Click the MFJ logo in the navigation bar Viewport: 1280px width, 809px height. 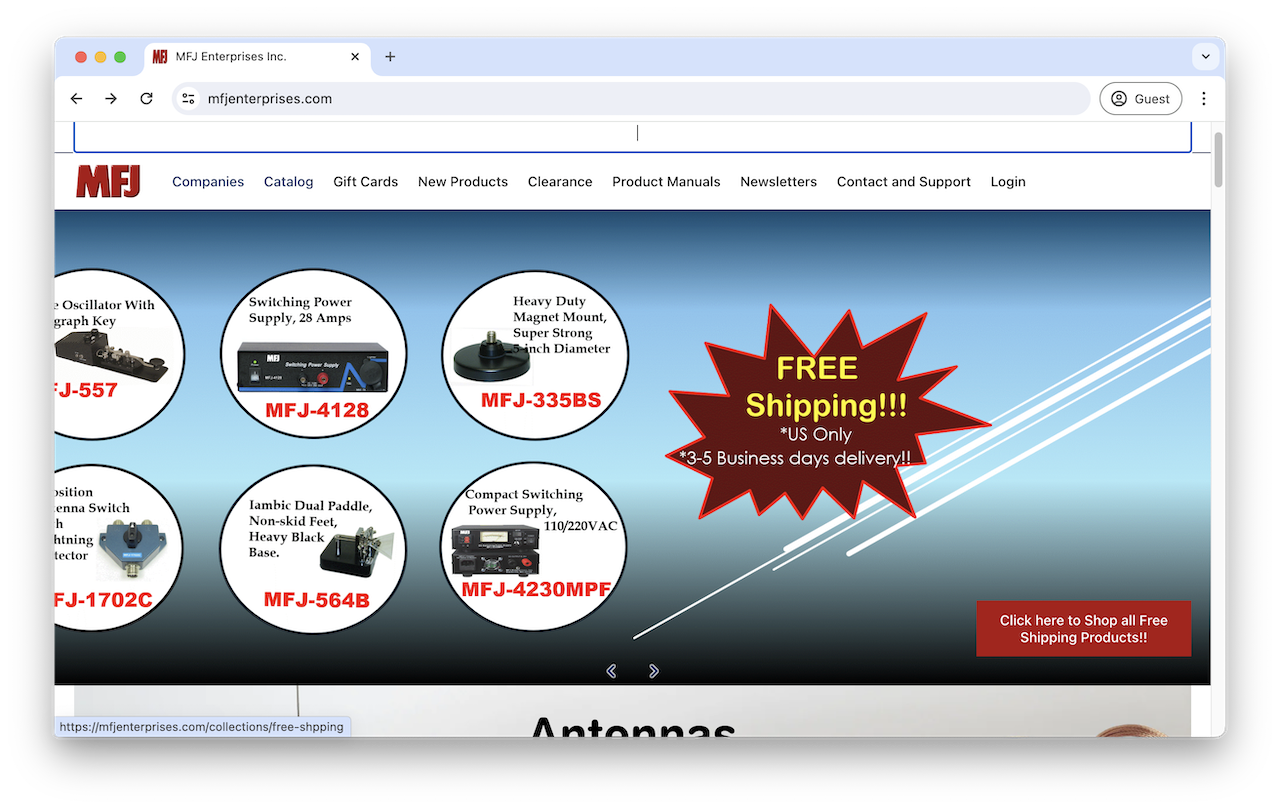coord(108,182)
